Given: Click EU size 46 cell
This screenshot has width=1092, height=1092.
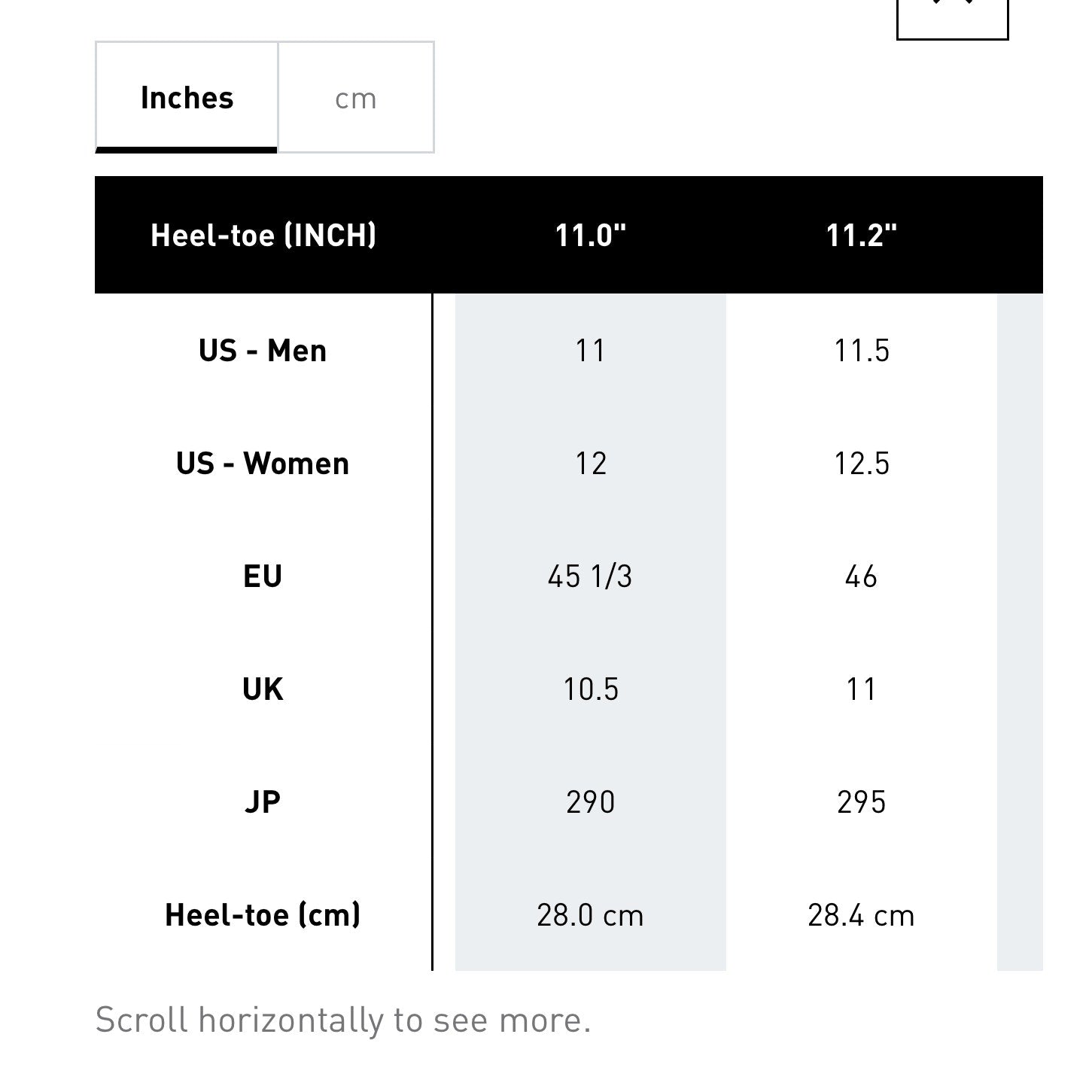Looking at the screenshot, I should point(862,576).
